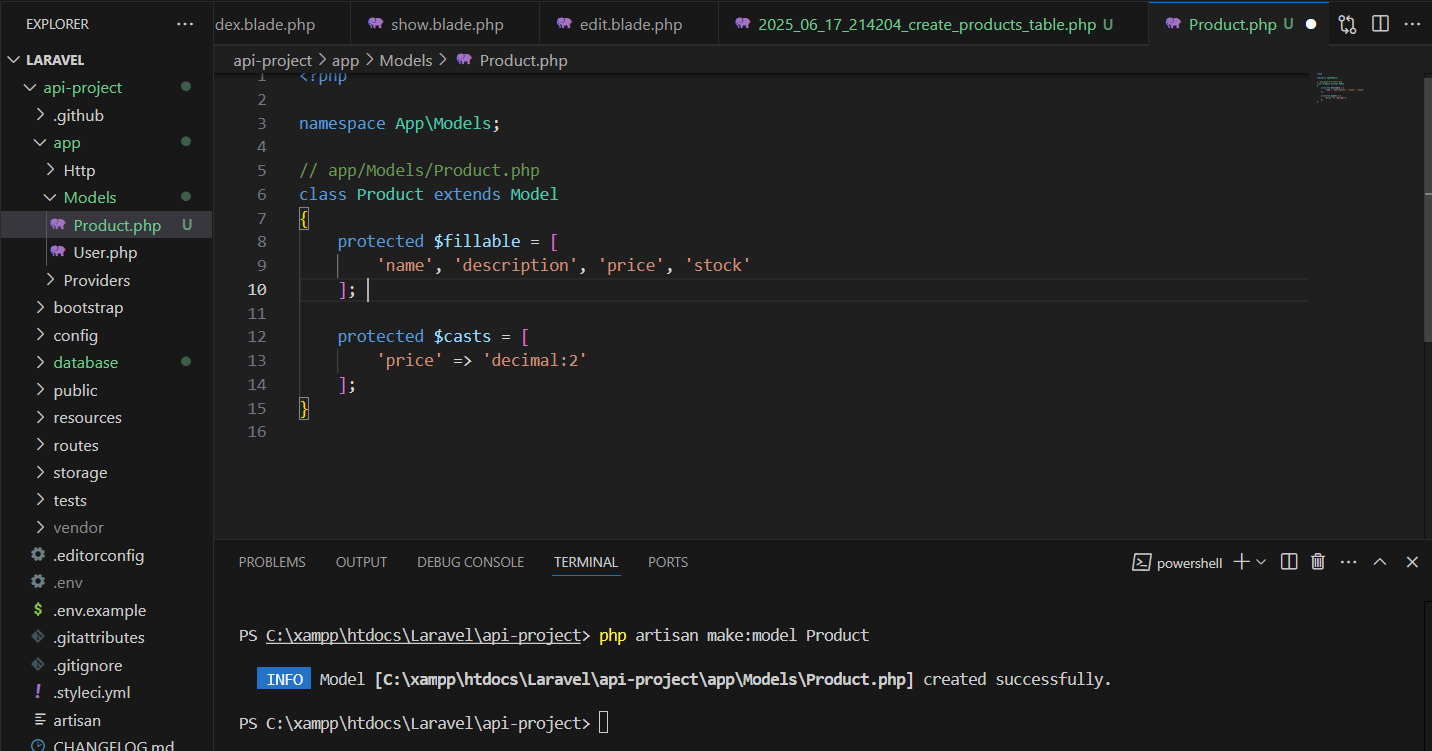Viewport: 1432px width, 751px height.
Task: Expand the Http folder
Action: pos(79,170)
